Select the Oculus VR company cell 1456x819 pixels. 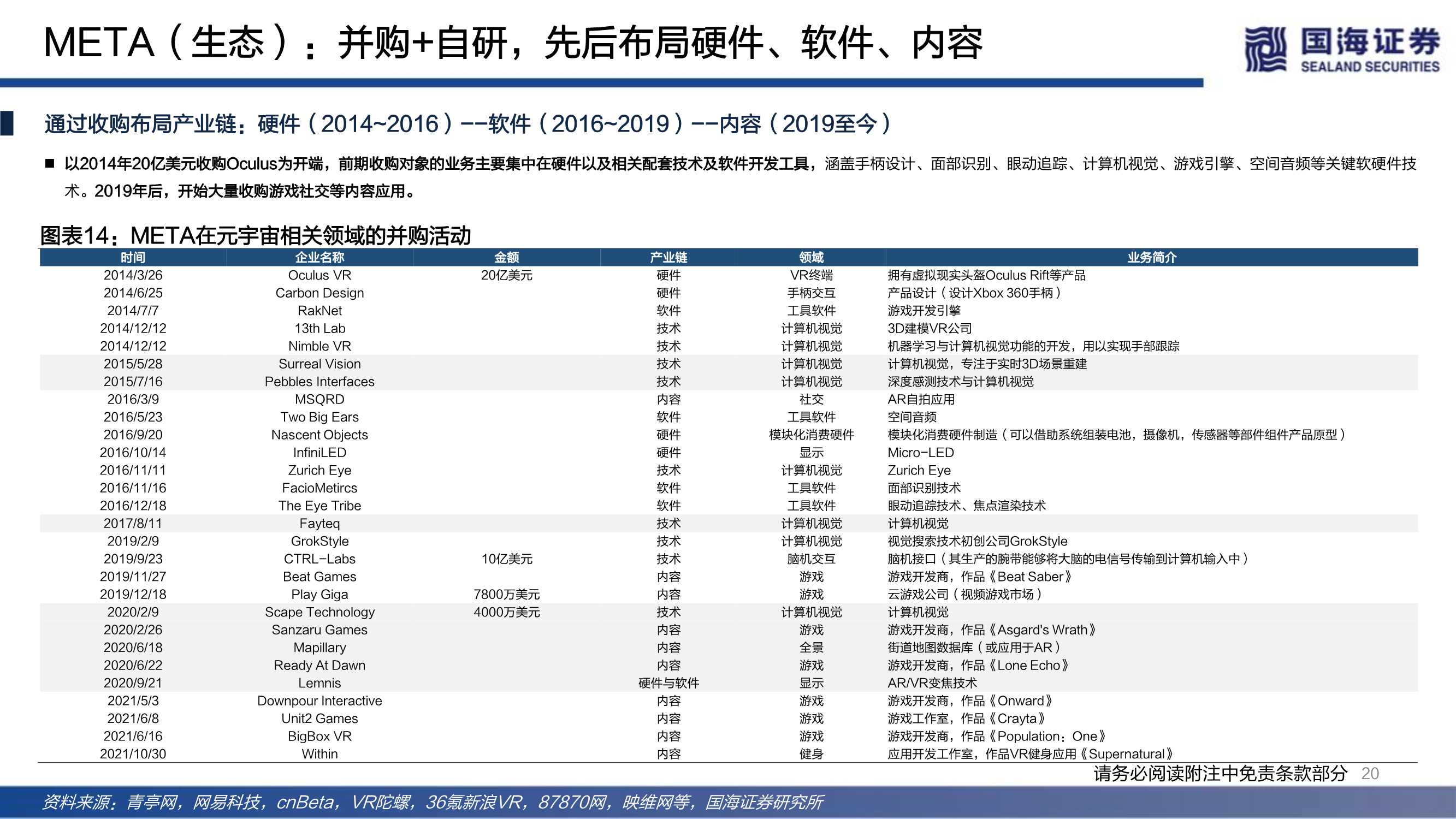click(319, 275)
